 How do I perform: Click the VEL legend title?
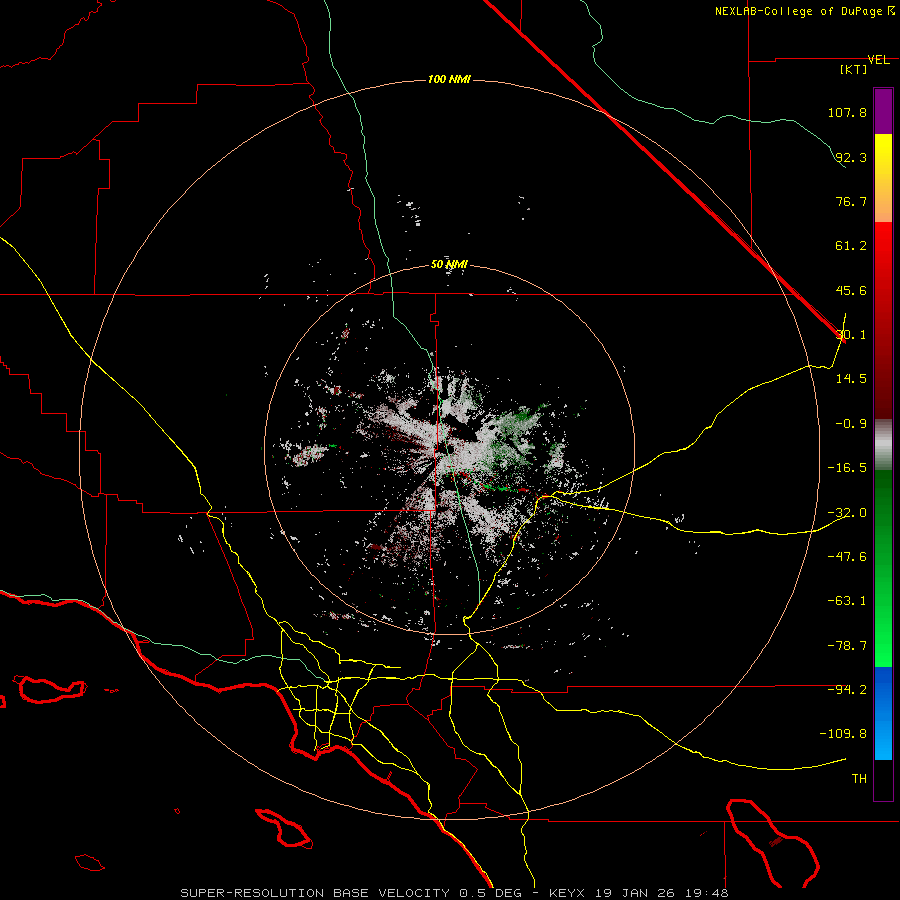click(x=878, y=60)
